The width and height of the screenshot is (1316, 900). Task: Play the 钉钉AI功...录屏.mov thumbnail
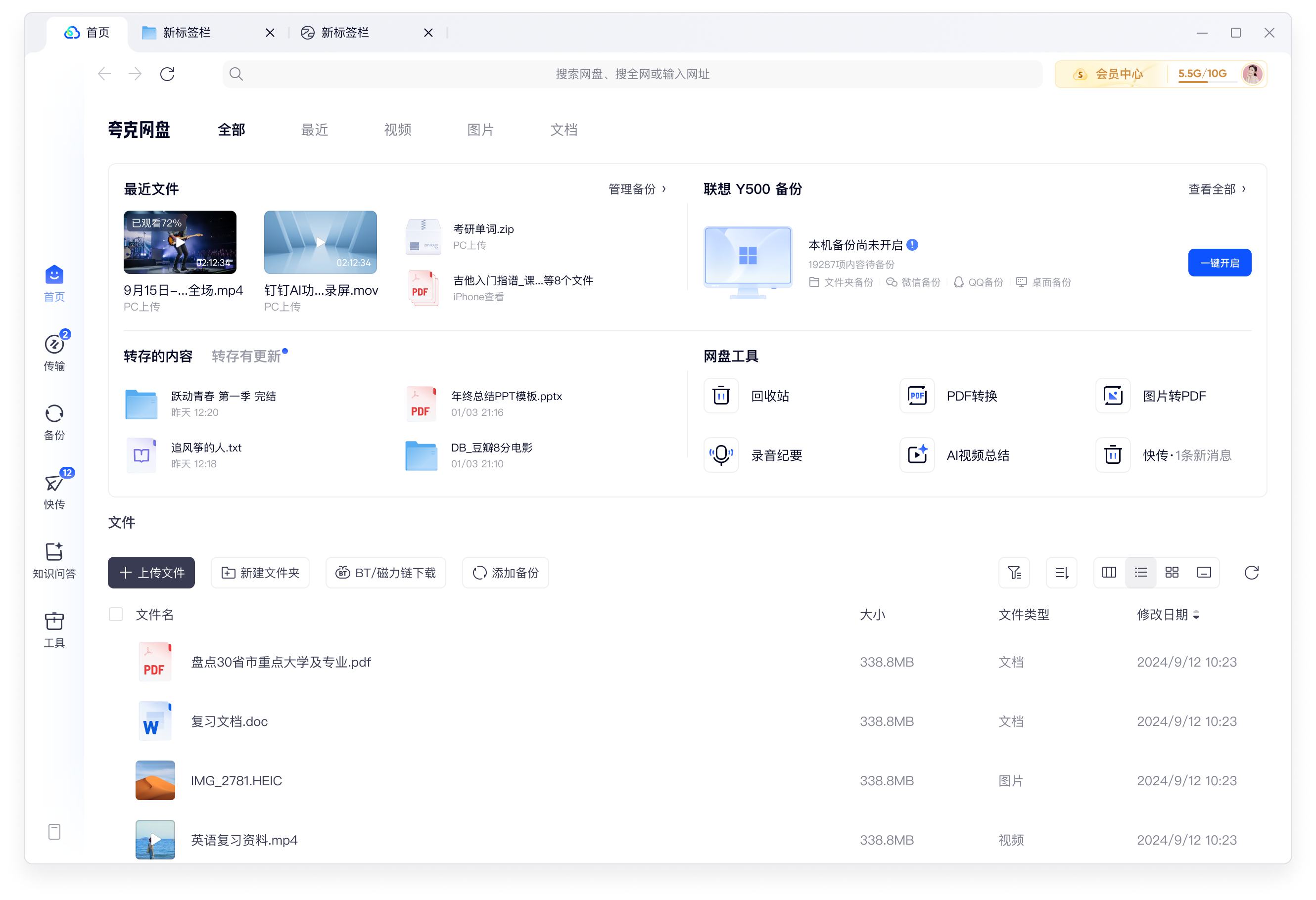pyautogui.click(x=321, y=242)
